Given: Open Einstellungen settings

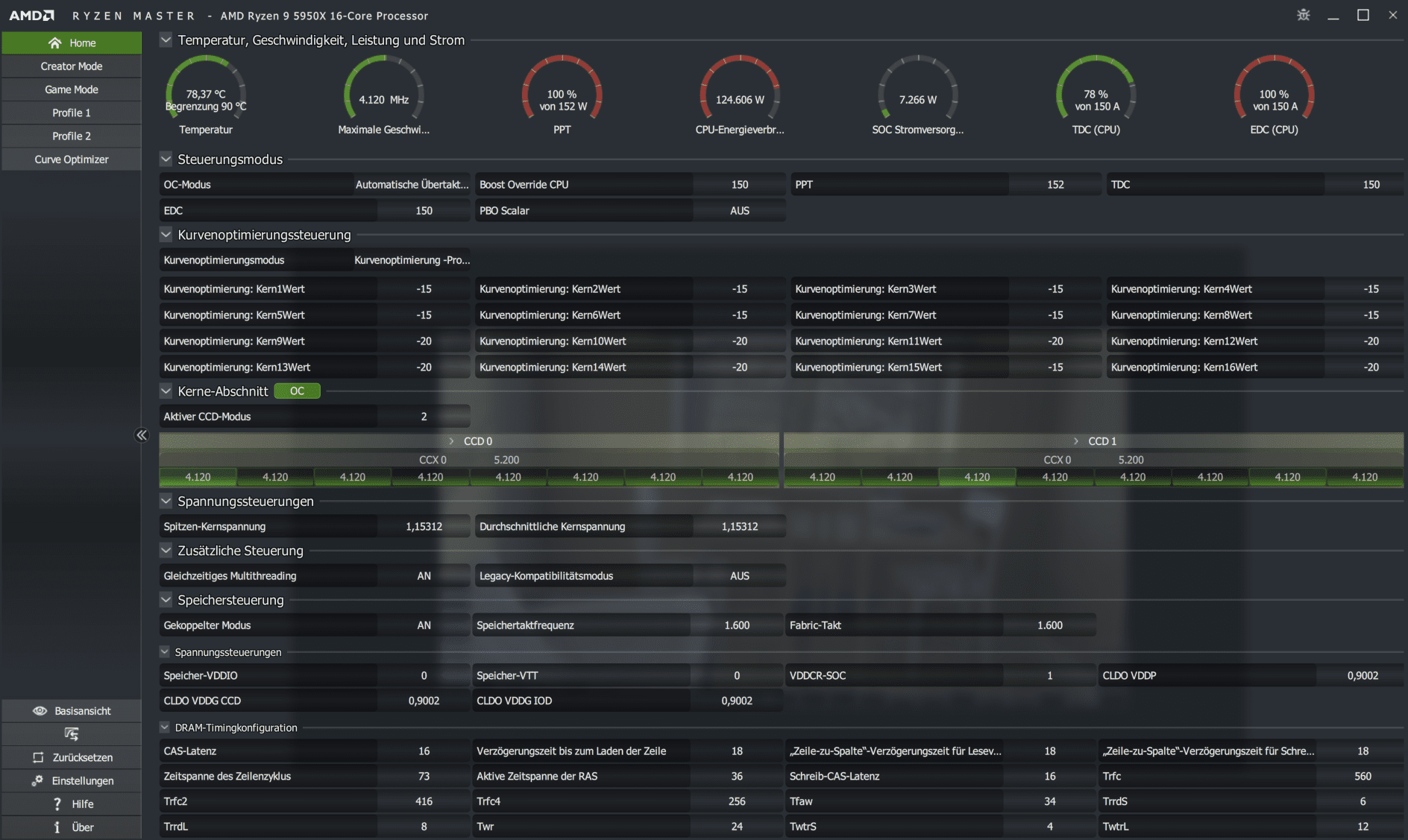Looking at the screenshot, I should click(x=72, y=780).
